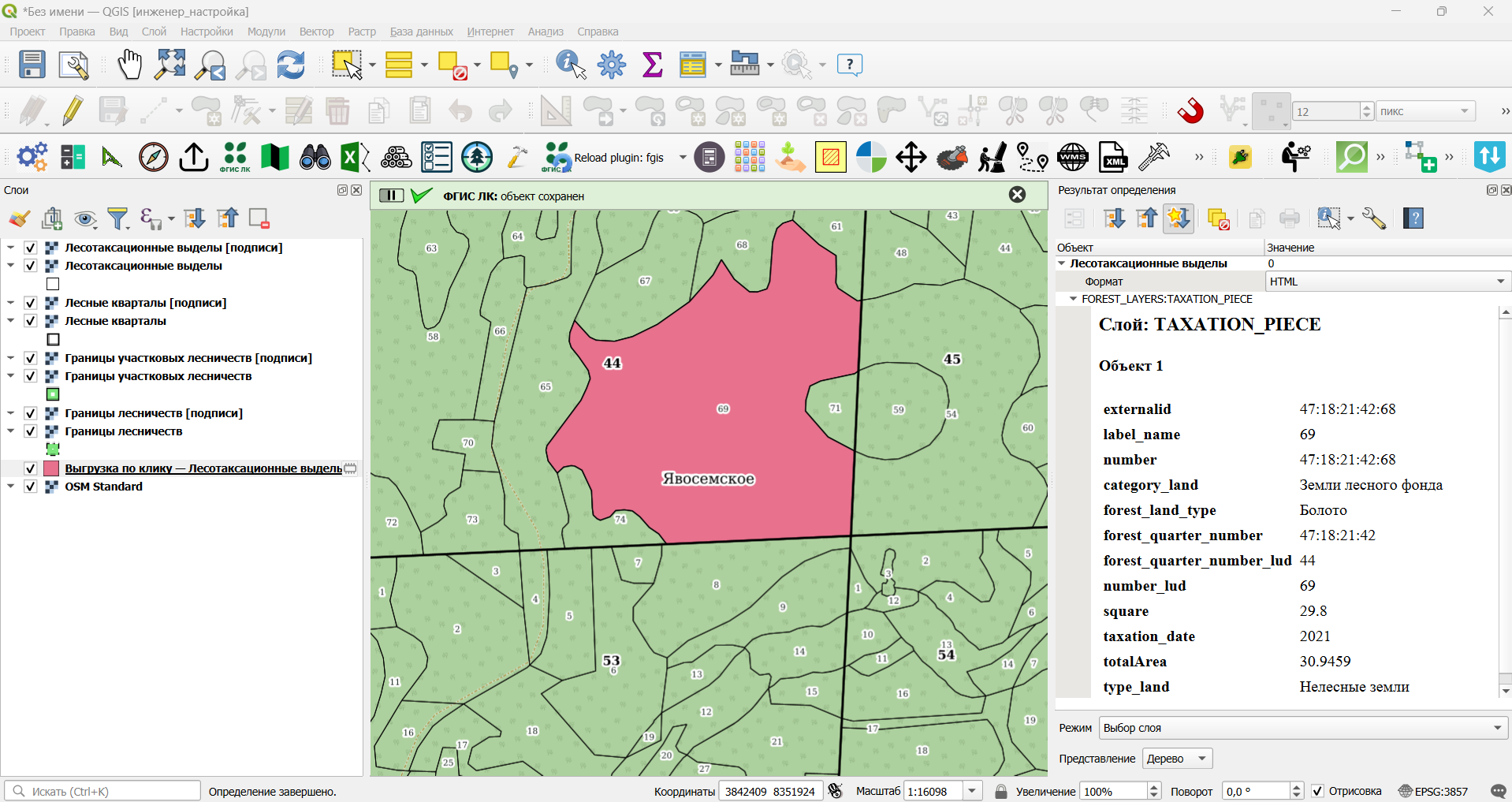Click the binoculars search plugin icon
The image size is (1512, 802).
tap(315, 157)
